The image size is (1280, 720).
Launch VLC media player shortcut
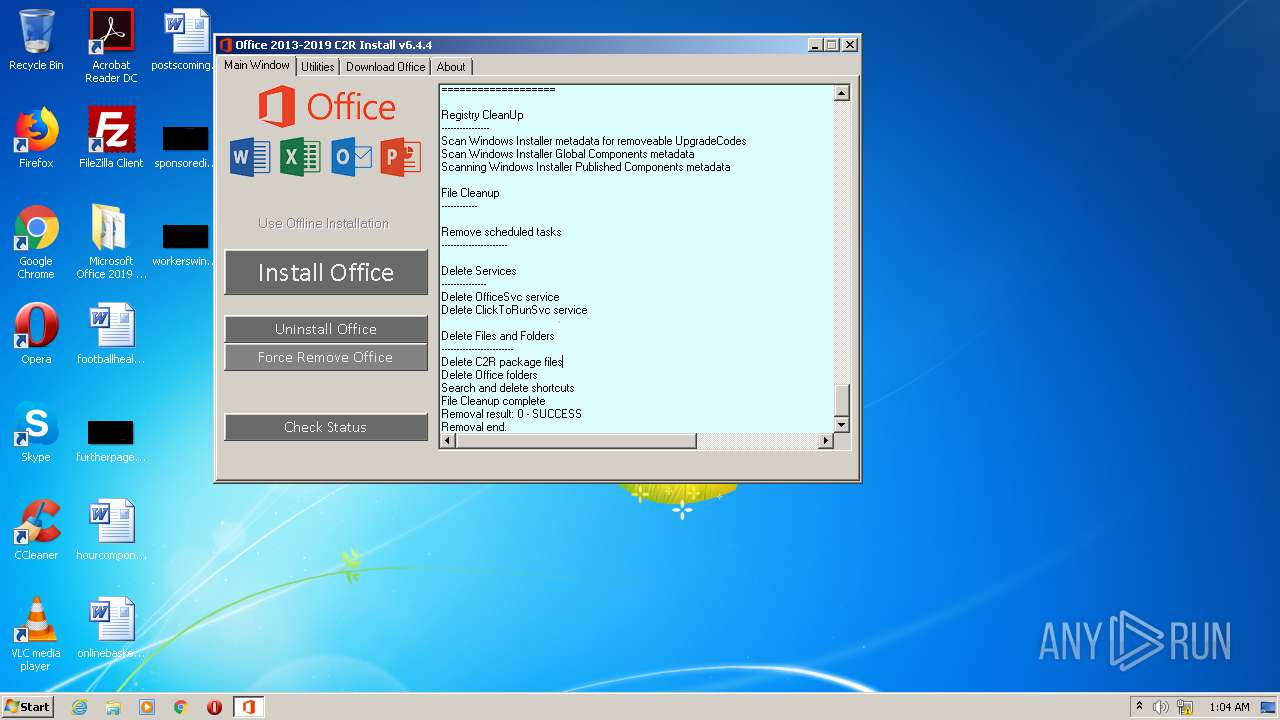click(x=36, y=634)
